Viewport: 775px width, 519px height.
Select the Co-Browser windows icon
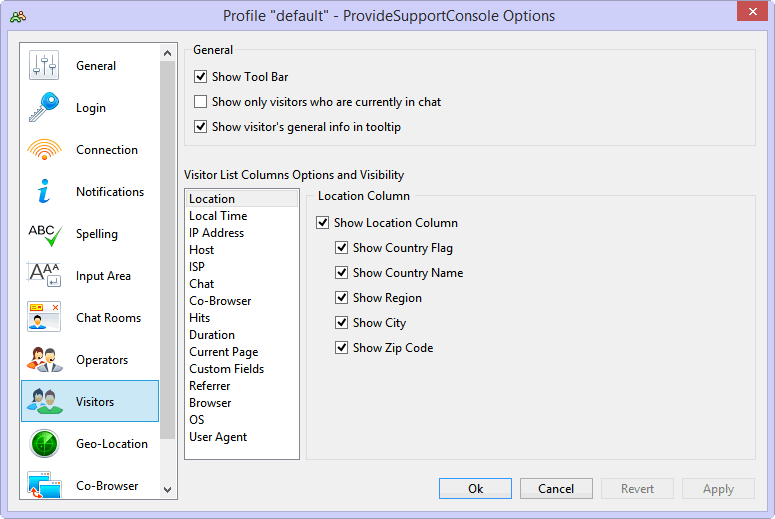[x=44, y=485]
